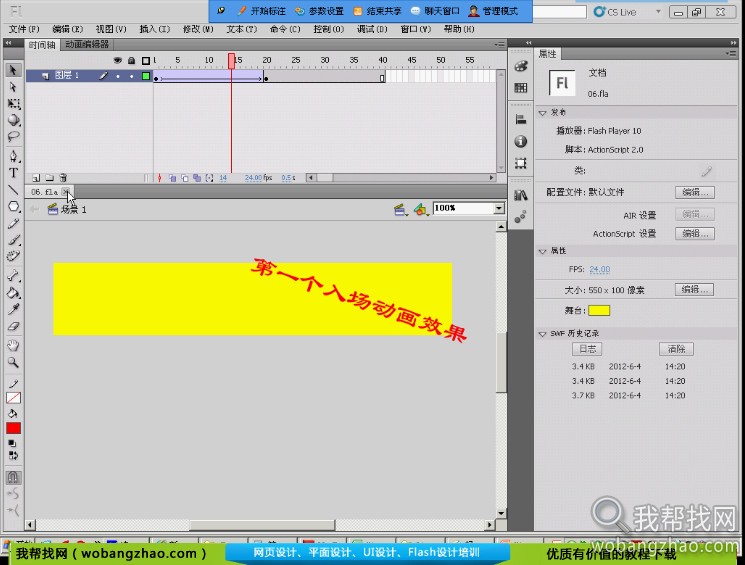
Task: Toggle show/hide all layers eye icon
Action: tap(117, 60)
